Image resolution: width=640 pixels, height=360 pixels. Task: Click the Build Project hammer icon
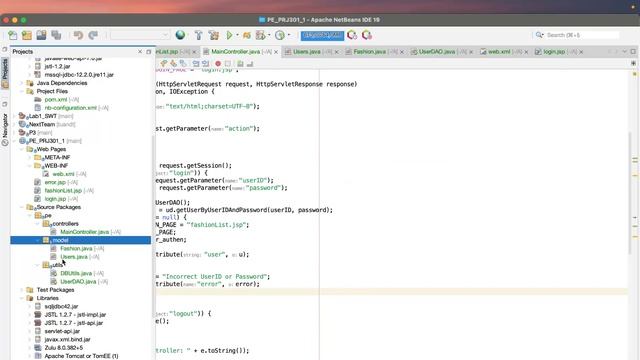(x=198, y=36)
